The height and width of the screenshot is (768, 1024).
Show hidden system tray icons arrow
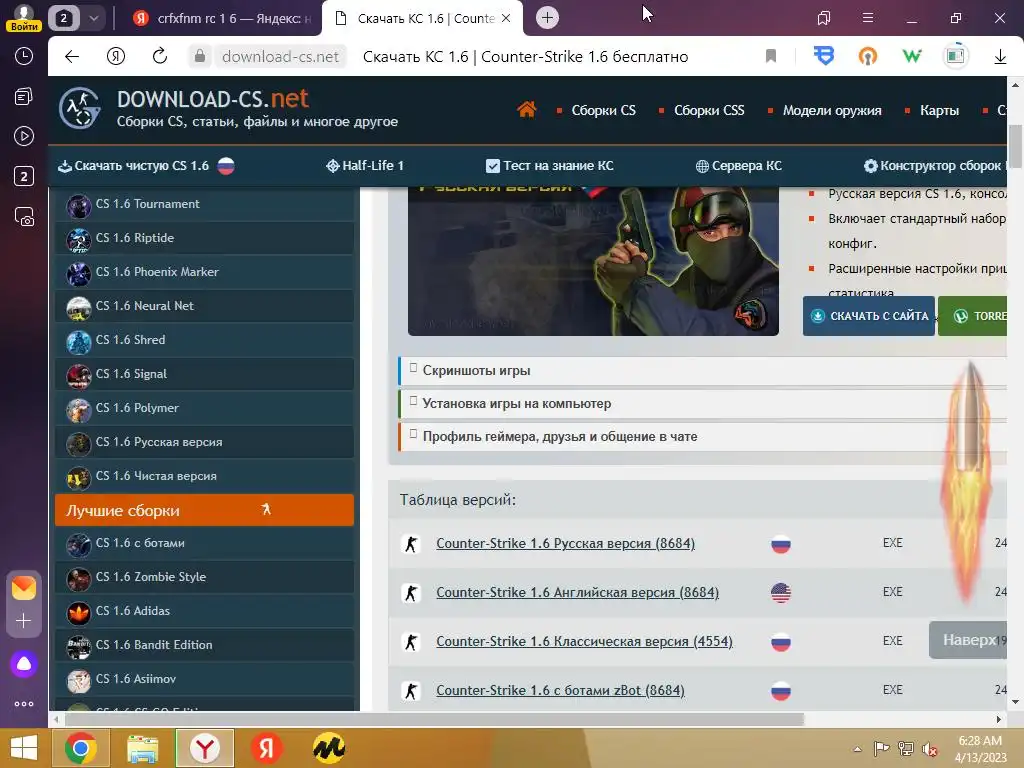point(857,749)
